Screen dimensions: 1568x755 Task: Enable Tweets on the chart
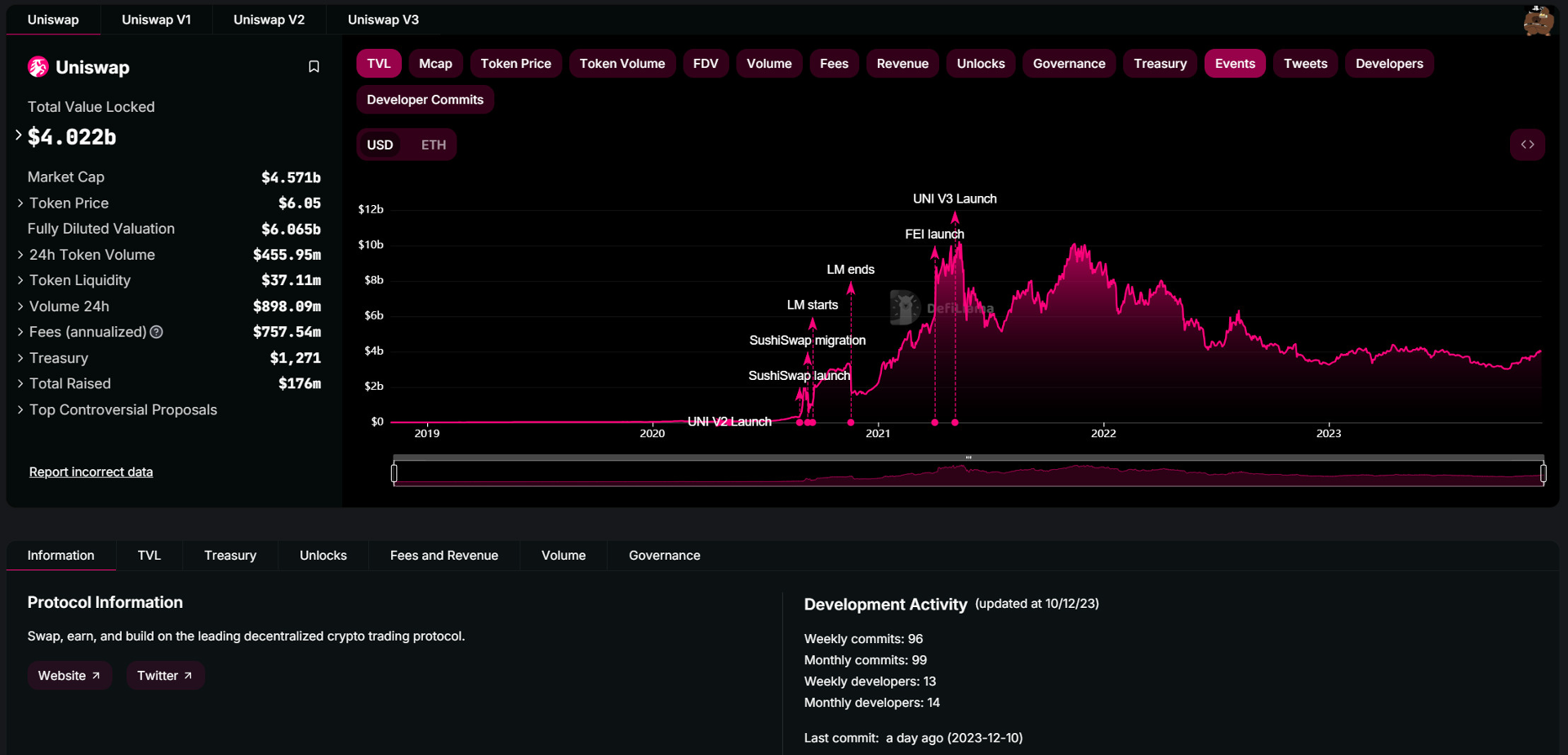1306,64
